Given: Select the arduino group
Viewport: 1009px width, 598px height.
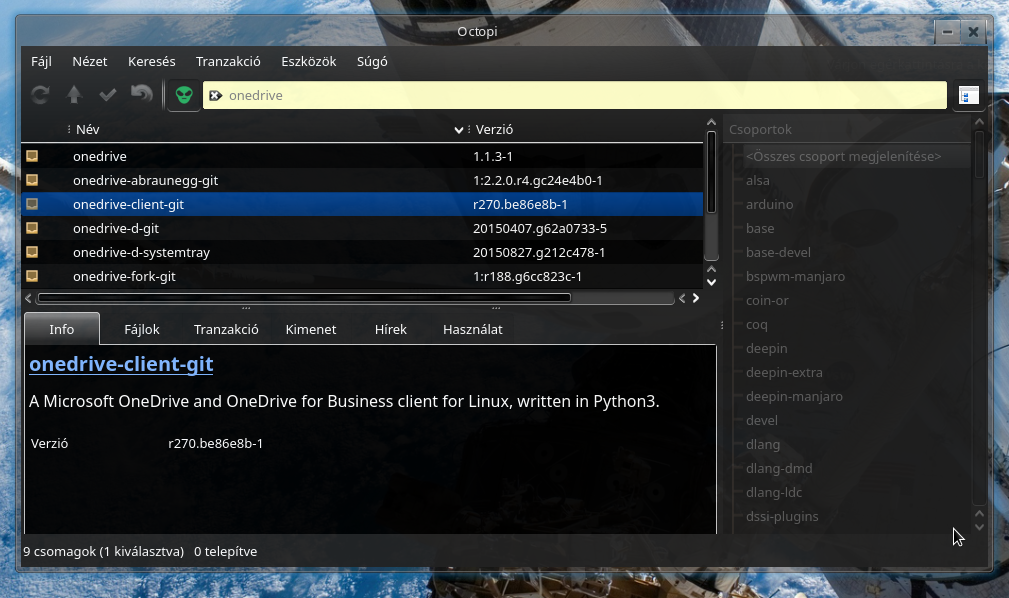Looking at the screenshot, I should (770, 204).
